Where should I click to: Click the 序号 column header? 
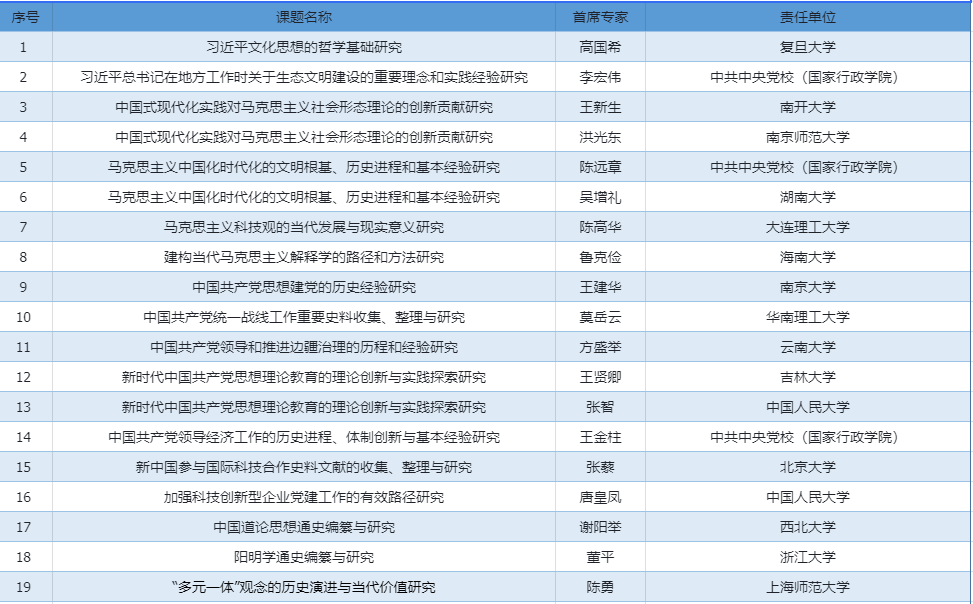(25, 17)
